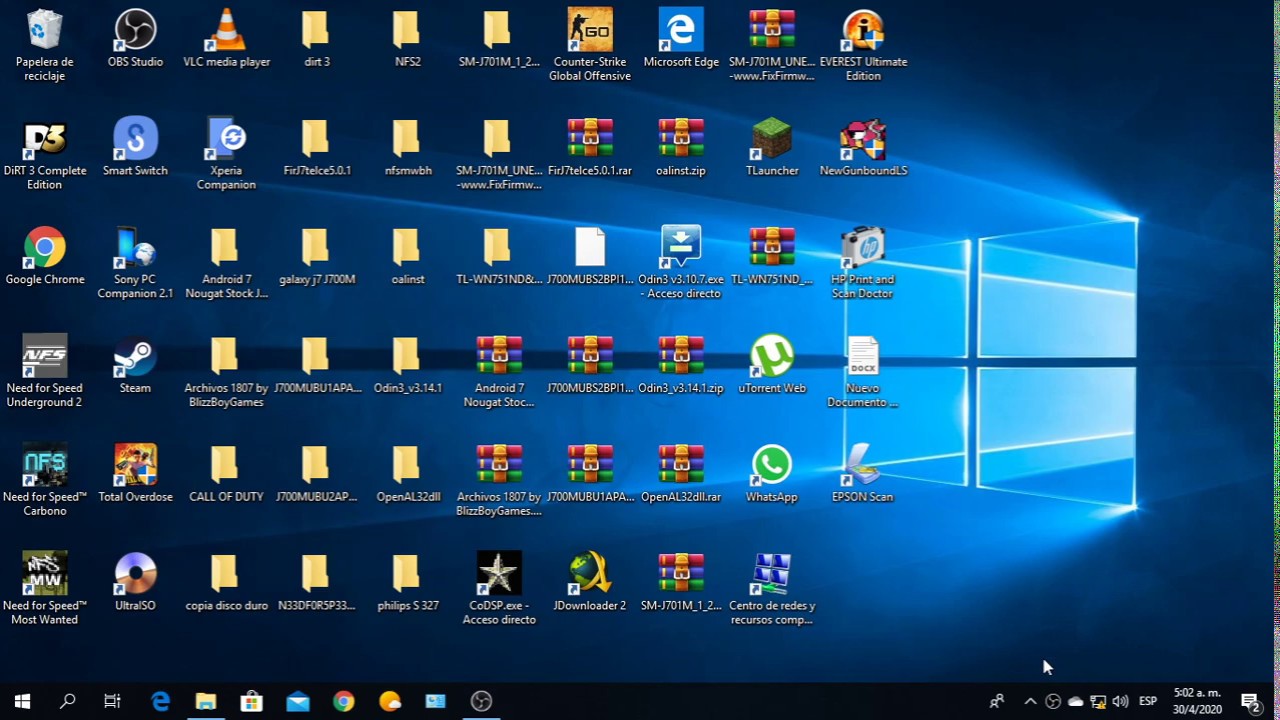Screen dimensions: 1280x720
Task: Select the FirJ7telce5.0.1.rar archive
Action: point(590,148)
